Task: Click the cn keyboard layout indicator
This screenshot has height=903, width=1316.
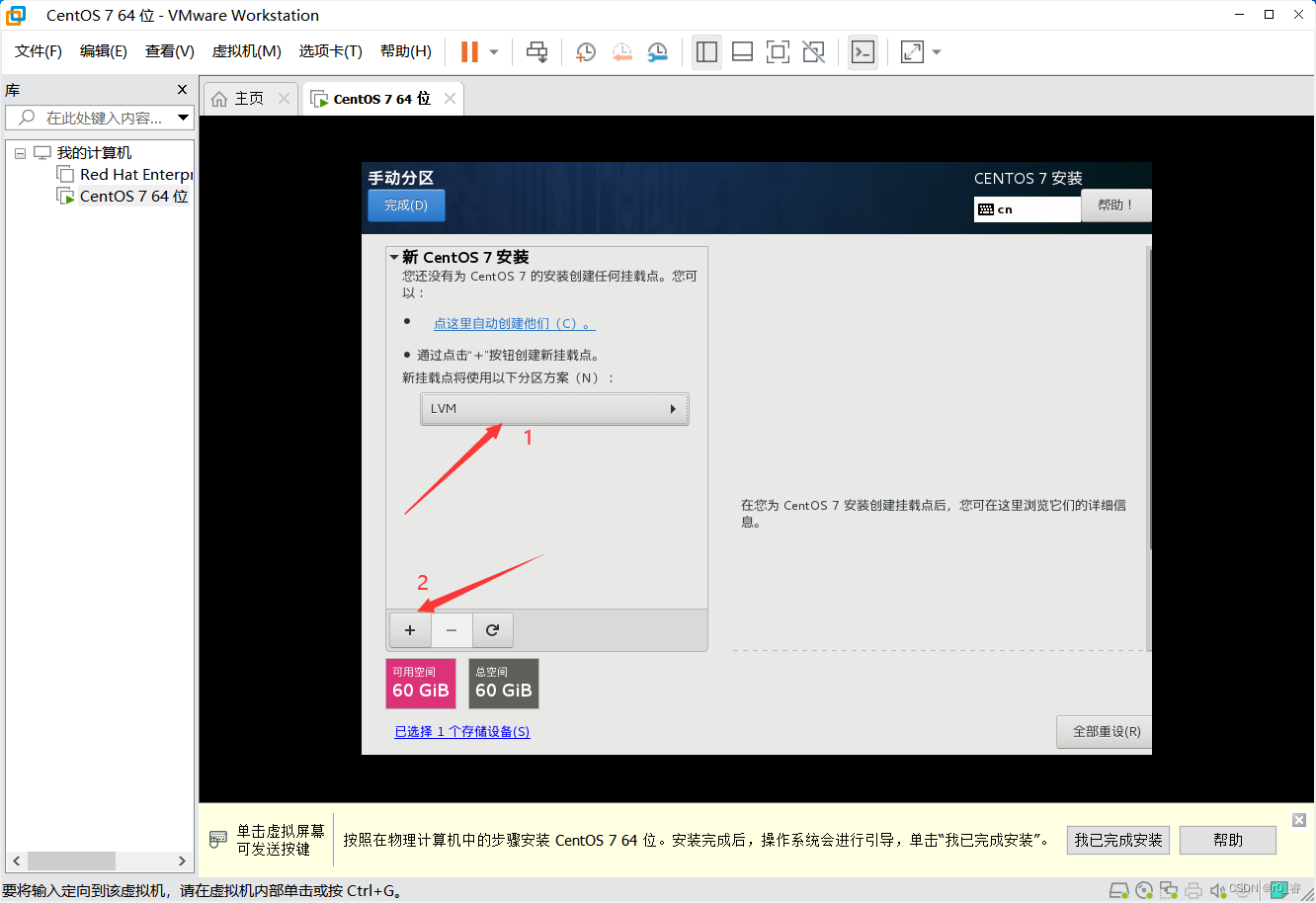Action: point(1028,209)
